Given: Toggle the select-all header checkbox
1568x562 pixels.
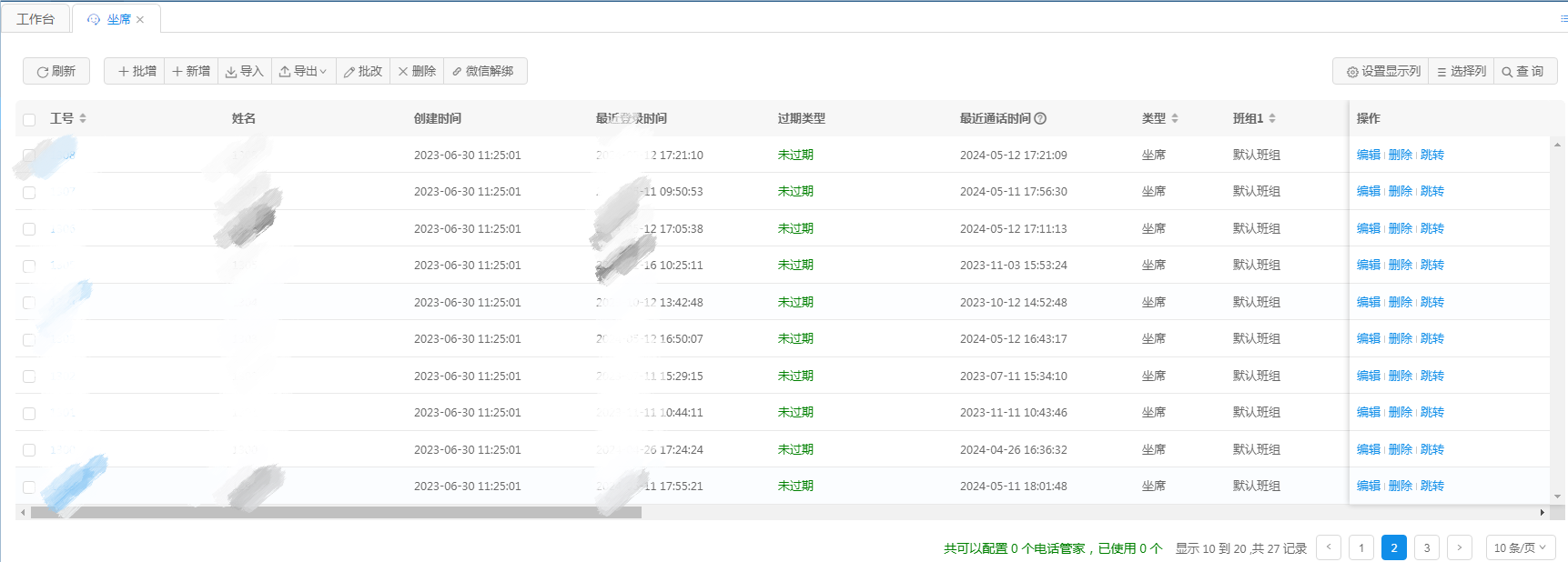Looking at the screenshot, I should 29,119.
